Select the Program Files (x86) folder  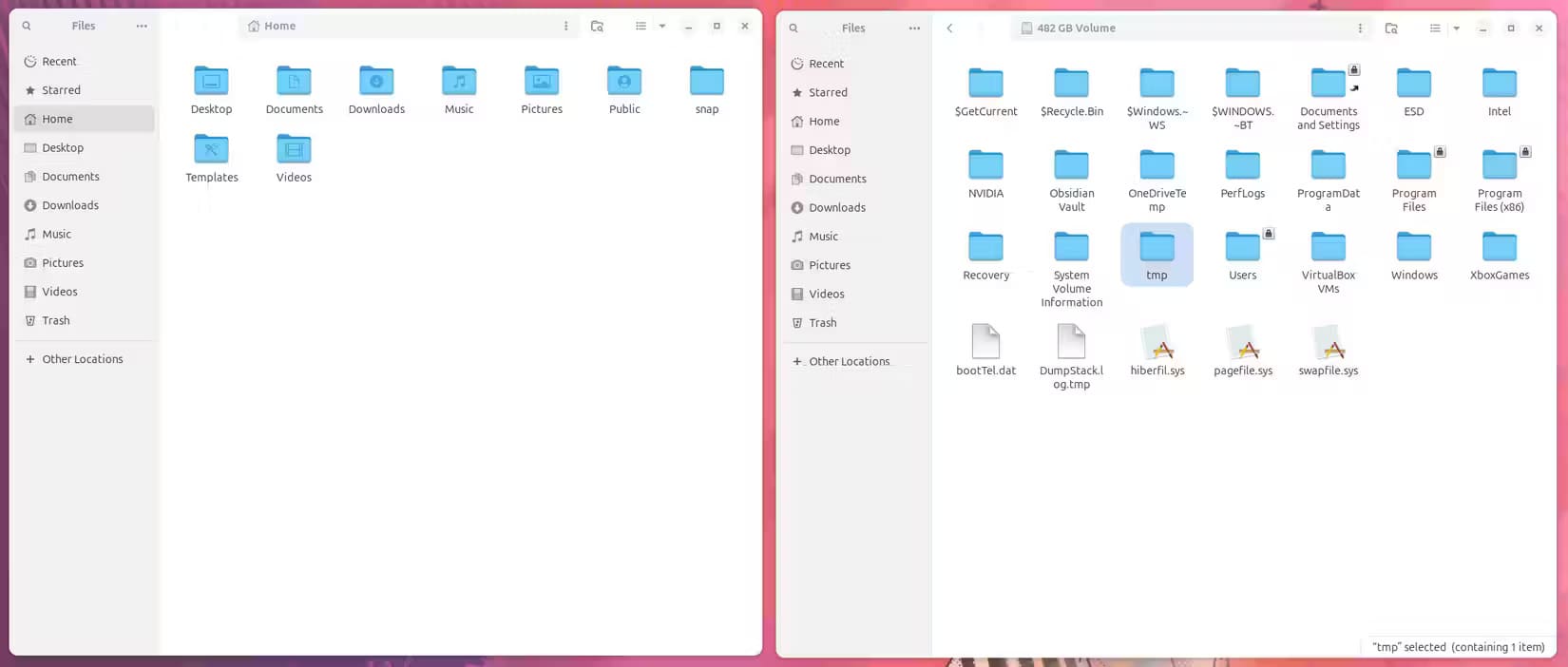coord(1500,181)
